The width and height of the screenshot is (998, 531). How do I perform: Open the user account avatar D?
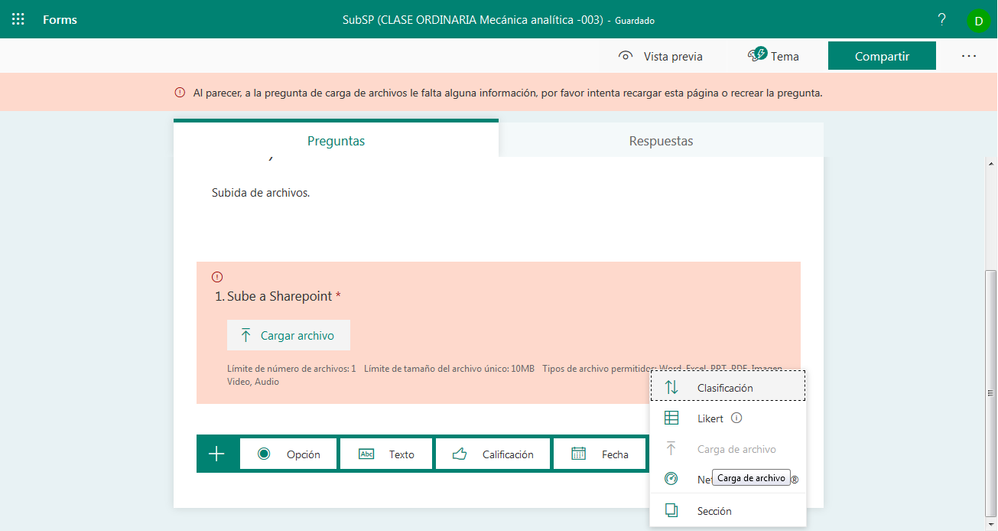tap(978, 20)
